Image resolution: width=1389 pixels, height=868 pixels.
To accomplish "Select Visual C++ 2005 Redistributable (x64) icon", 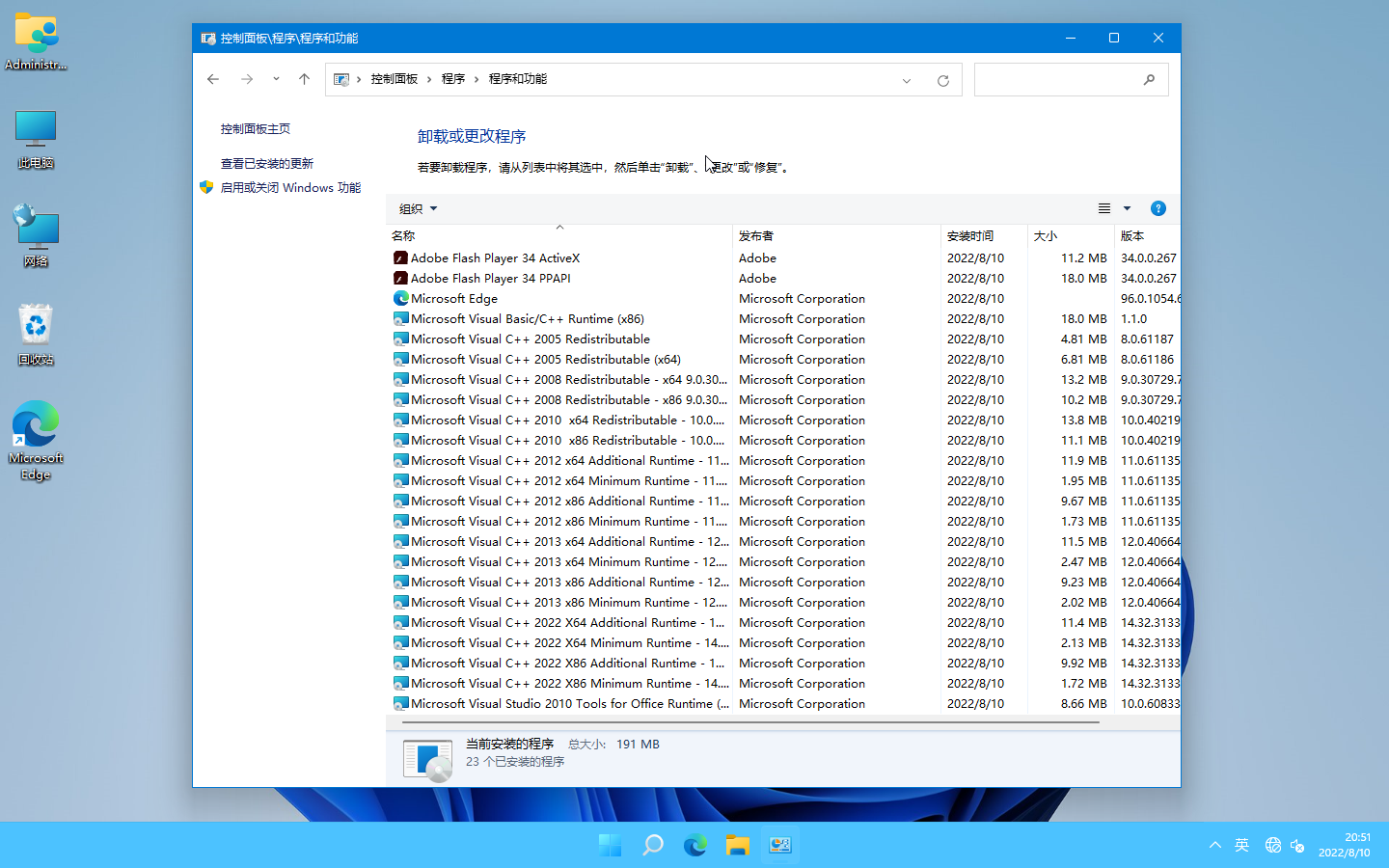I will coord(400,360).
